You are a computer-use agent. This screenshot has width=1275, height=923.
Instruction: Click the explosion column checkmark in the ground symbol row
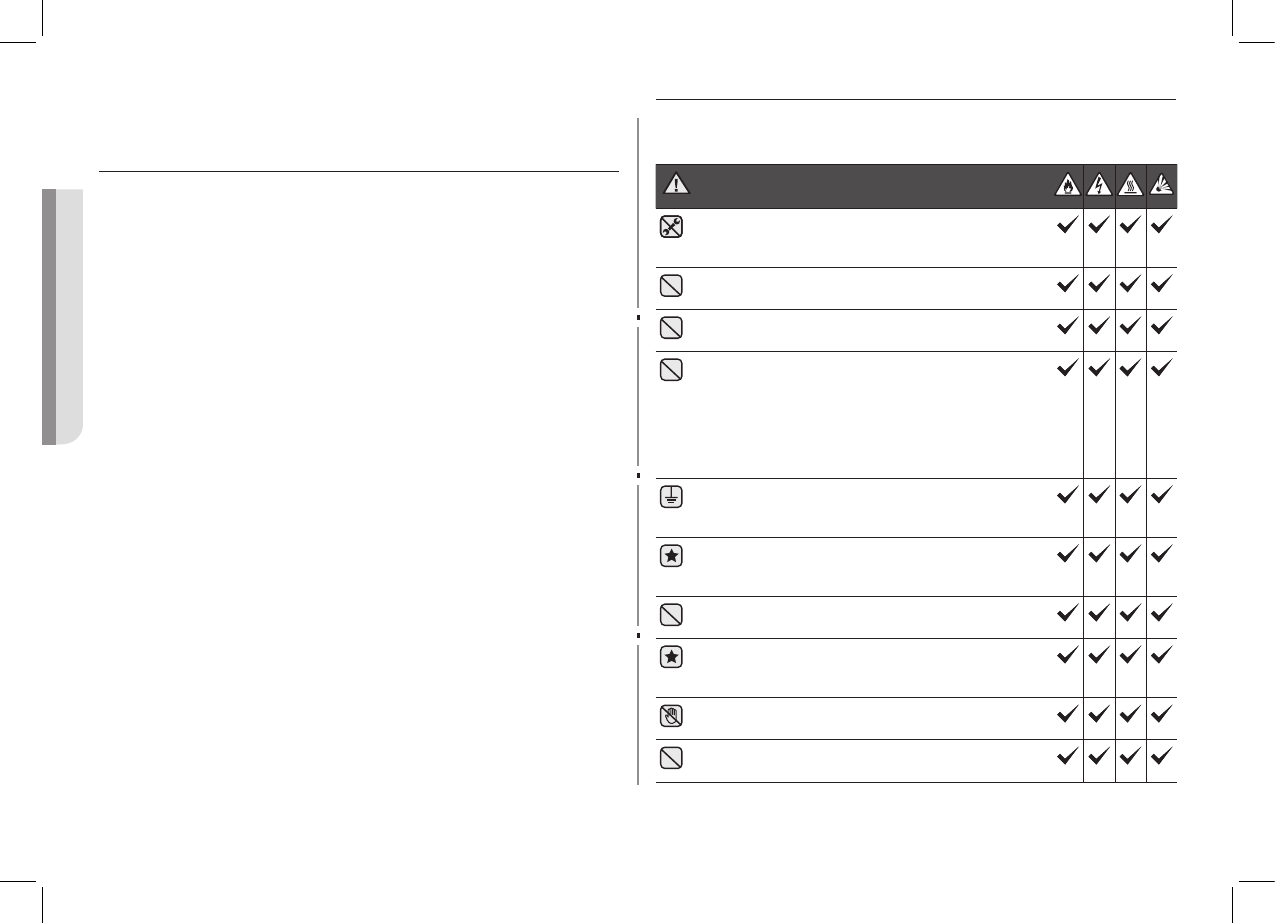click(x=1162, y=497)
